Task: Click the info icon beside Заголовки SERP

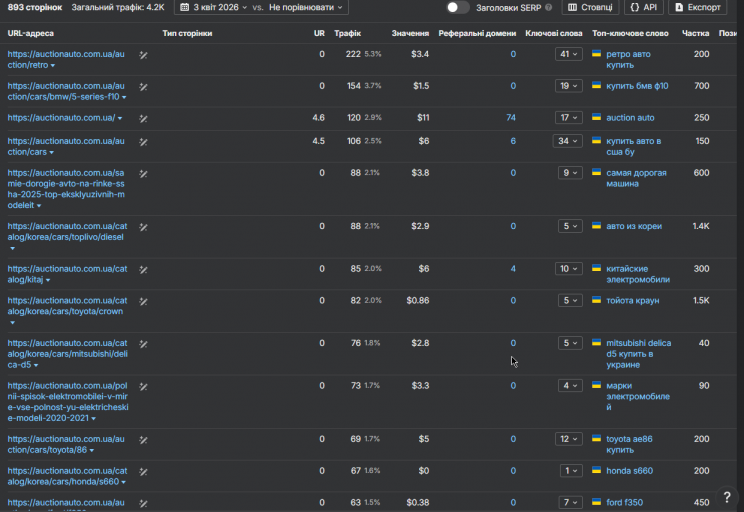Action: pyautogui.click(x=549, y=7)
